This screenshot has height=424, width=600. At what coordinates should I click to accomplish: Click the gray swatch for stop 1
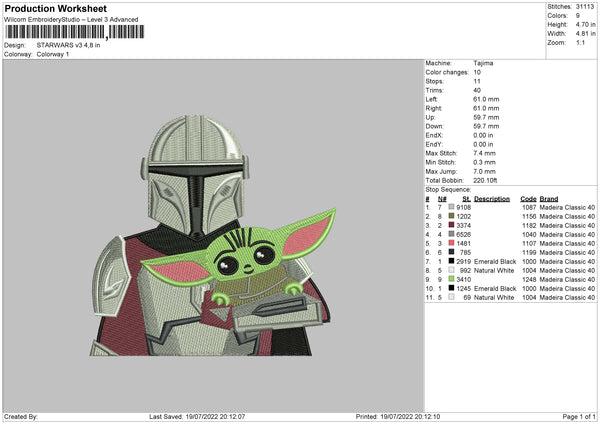[x=449, y=207]
